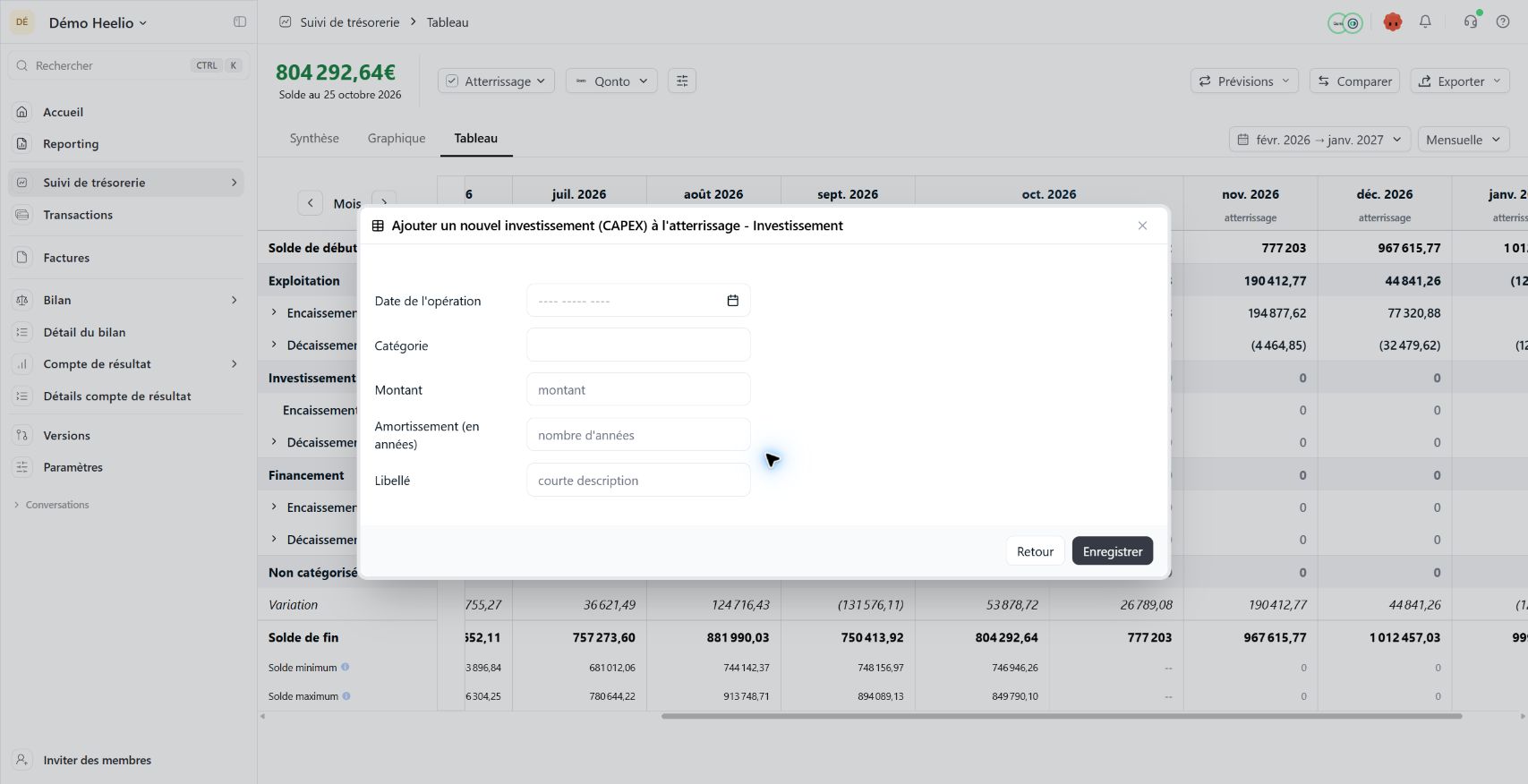
Task: Click the Solde minimum info icon
Action: (x=345, y=667)
